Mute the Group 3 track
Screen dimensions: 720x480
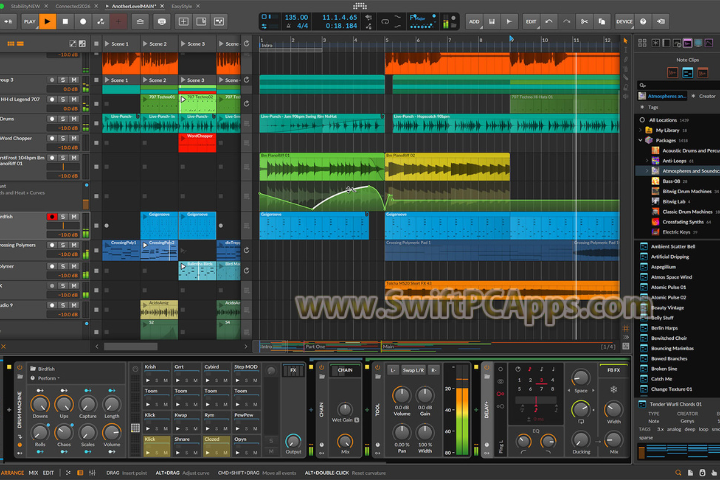pyautogui.click(x=73, y=80)
